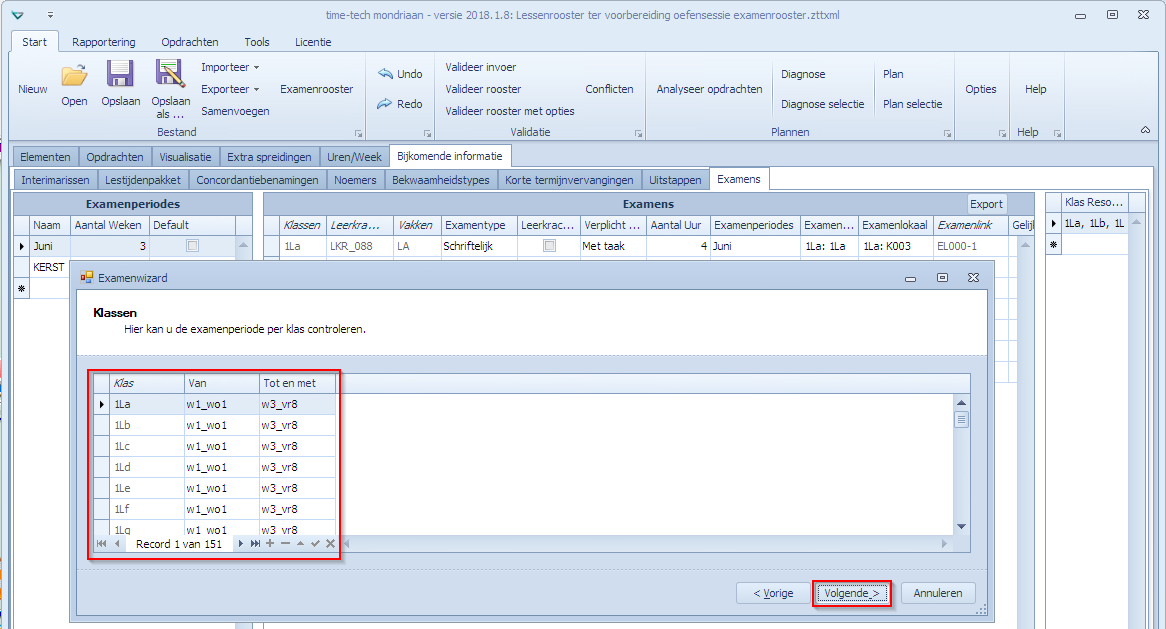Click the Diagnose selectie button
Screen dimensions: 1166x629
822,104
